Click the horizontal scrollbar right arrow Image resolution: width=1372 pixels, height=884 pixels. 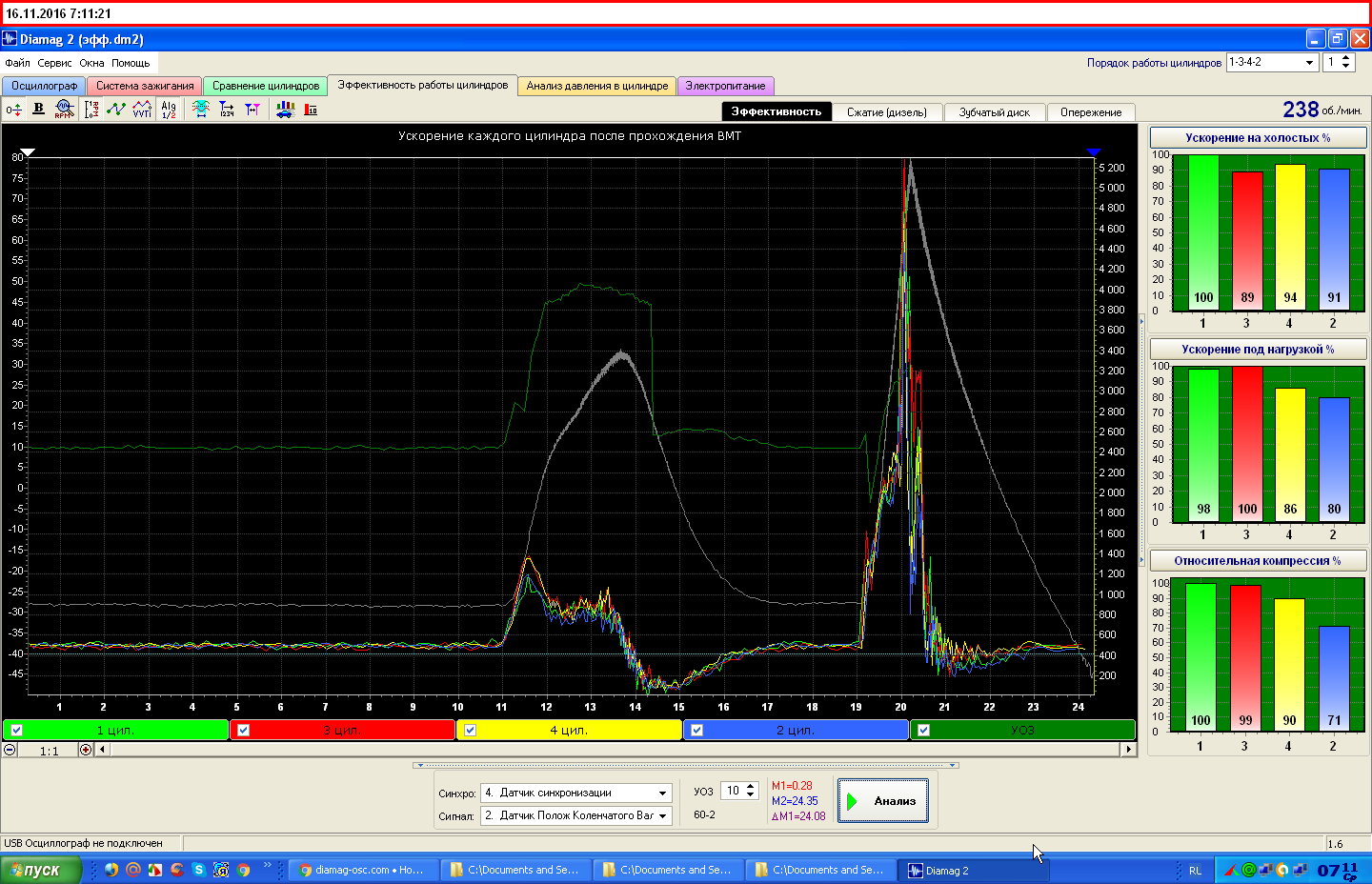tap(1129, 750)
